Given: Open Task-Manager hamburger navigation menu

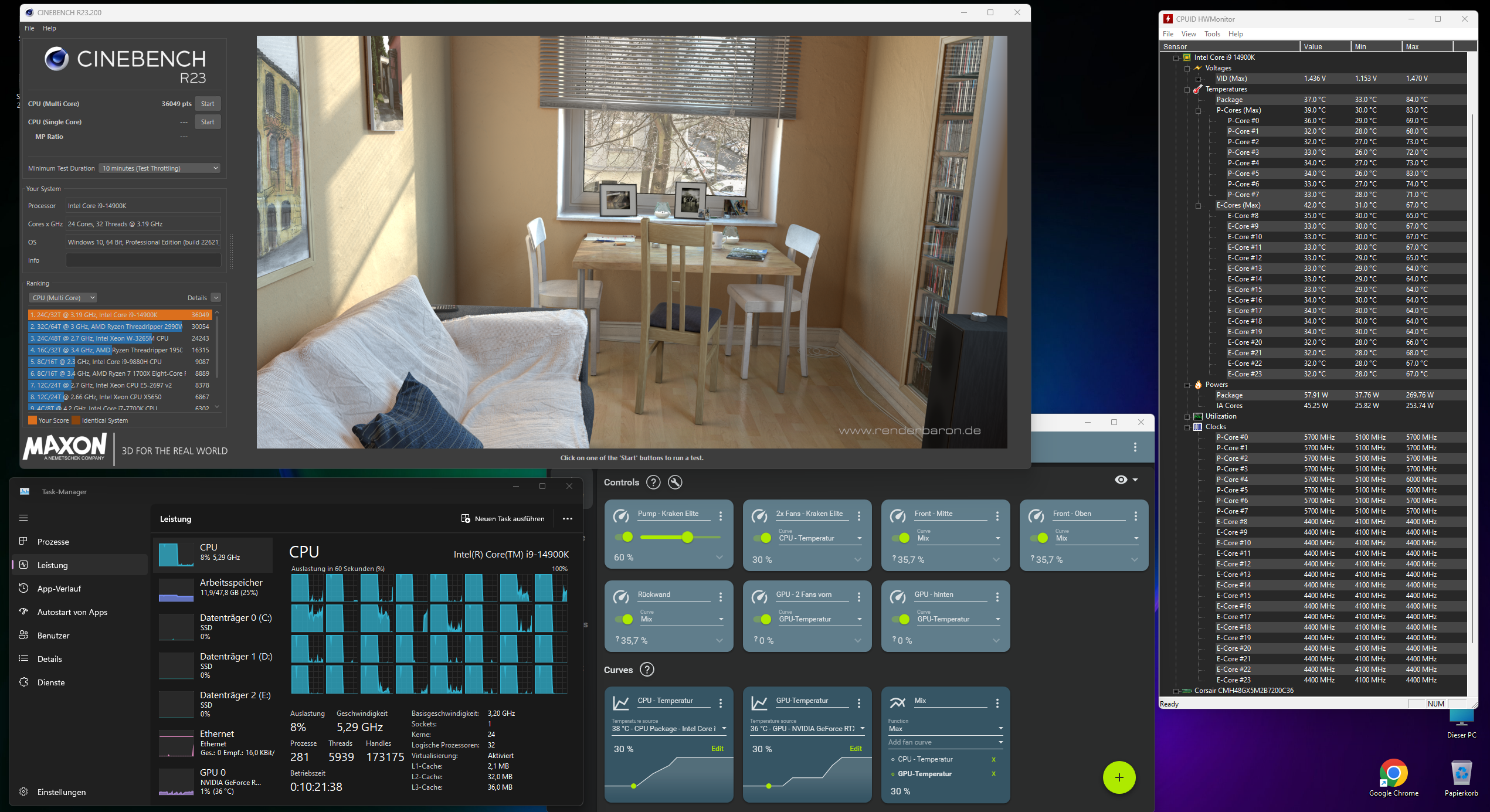Looking at the screenshot, I should 23,518.
